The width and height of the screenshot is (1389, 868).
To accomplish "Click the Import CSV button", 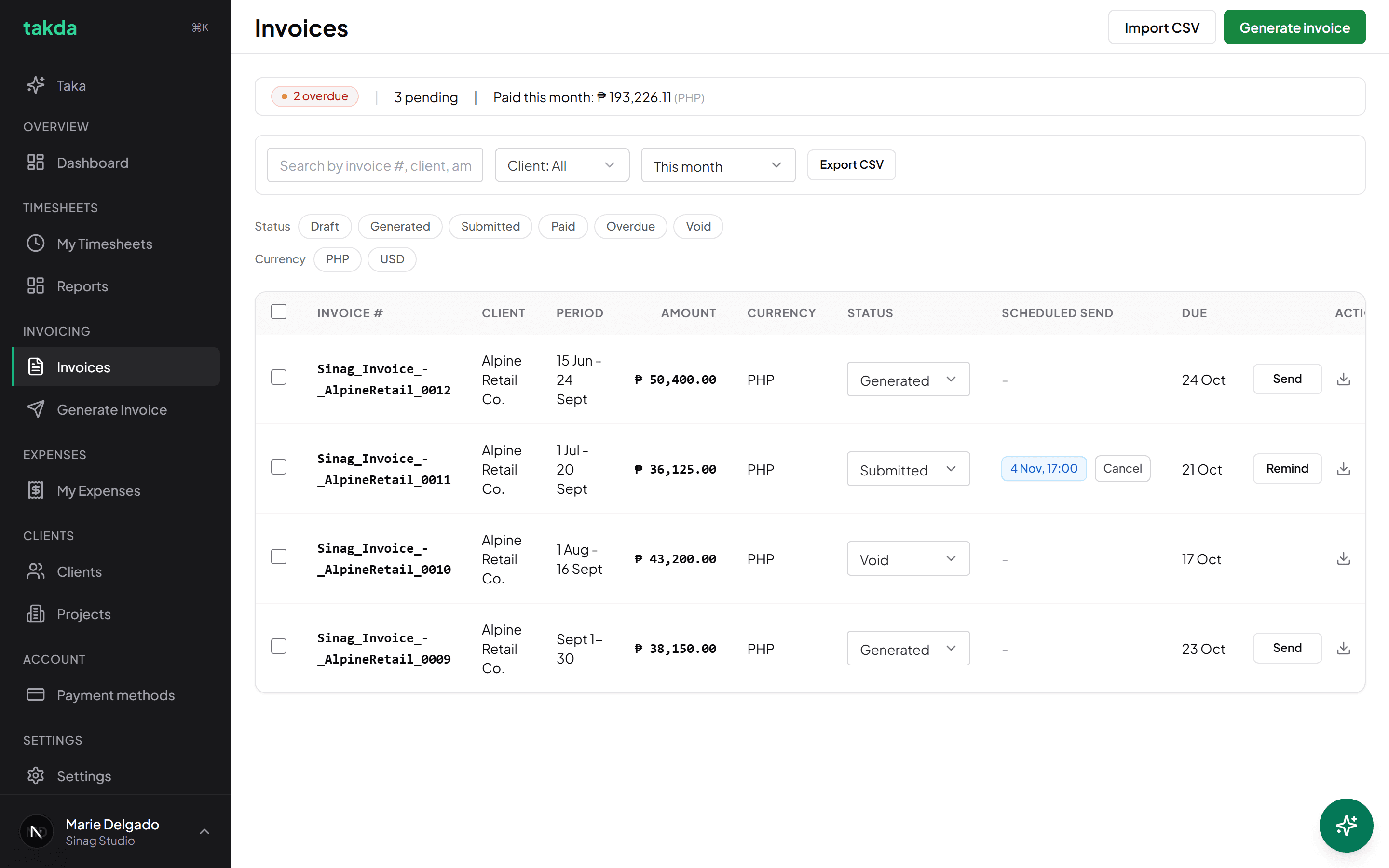I will 1162,27.
